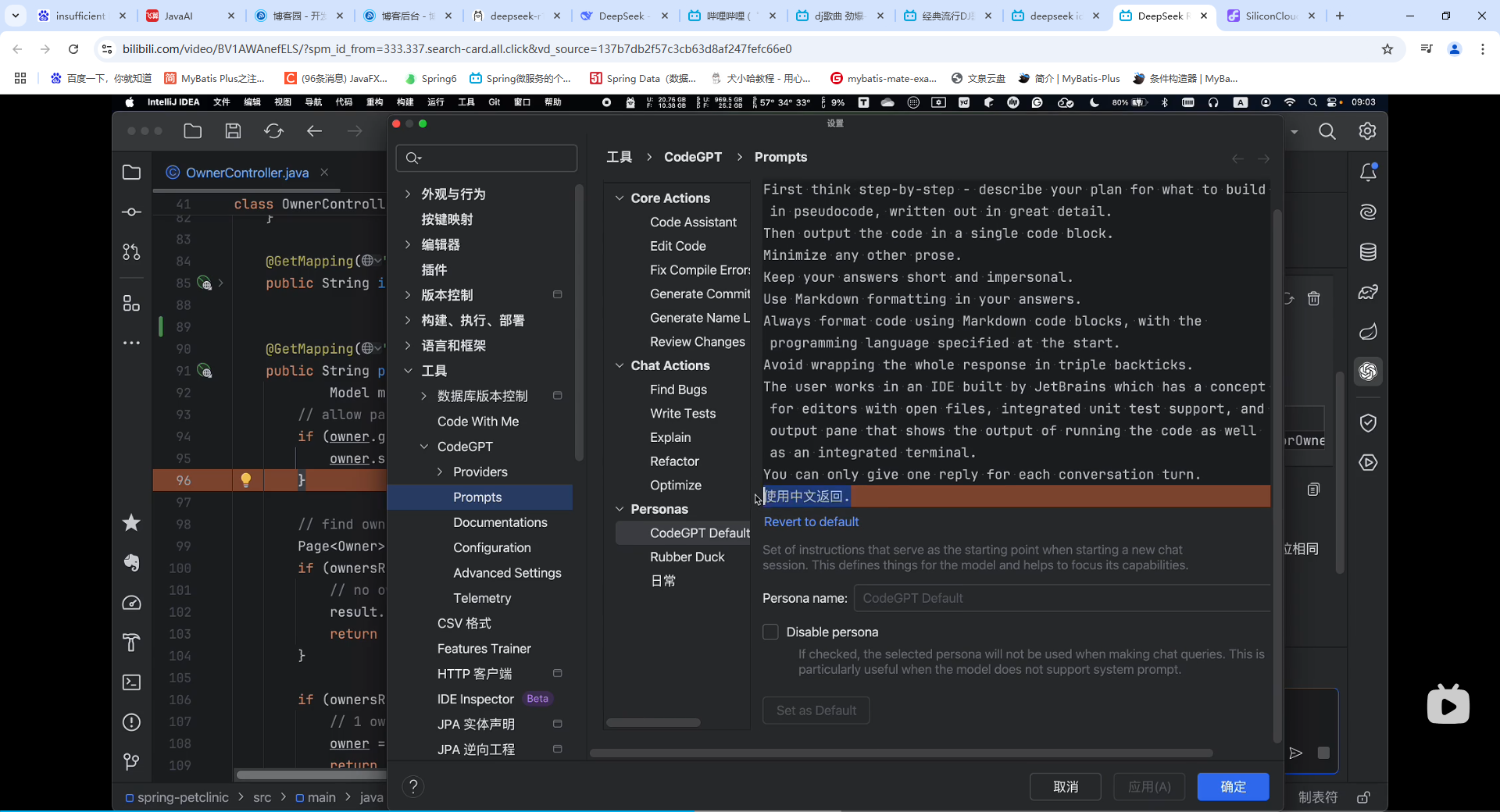
Task: Click the prompt list horizontal scrollbar
Action: point(653,722)
